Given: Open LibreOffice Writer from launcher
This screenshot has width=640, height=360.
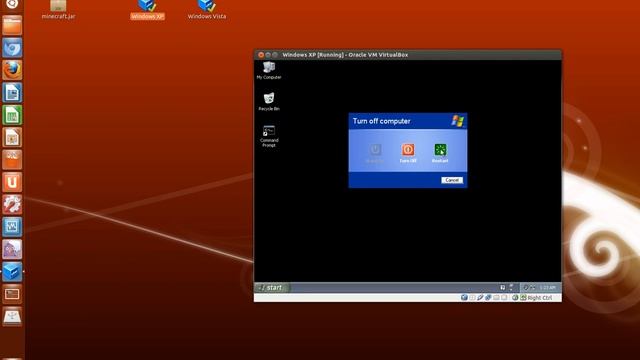Looking at the screenshot, I should tap(12, 92).
